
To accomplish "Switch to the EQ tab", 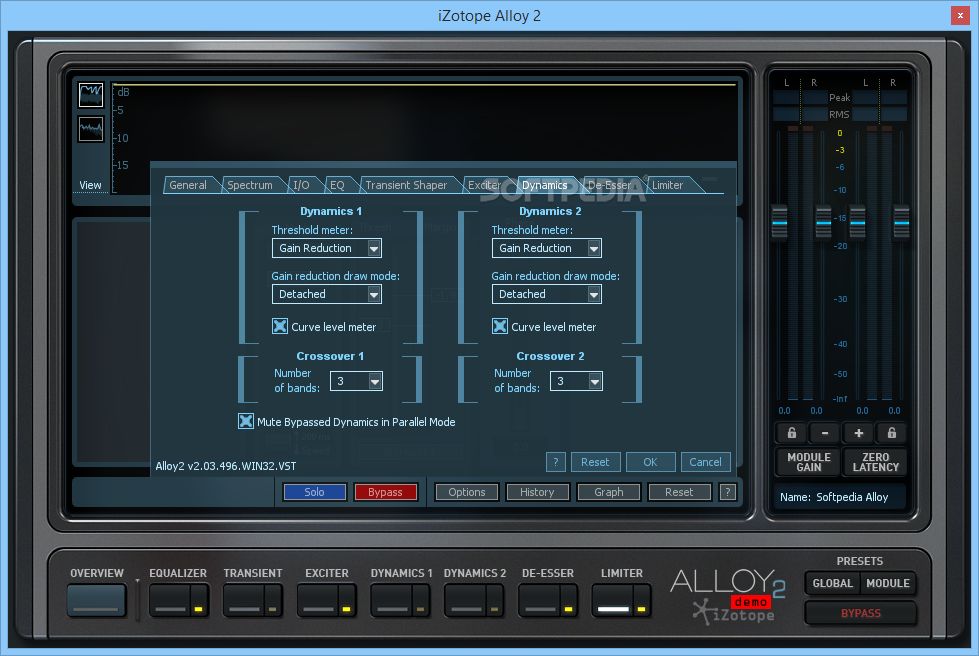I will (x=337, y=185).
